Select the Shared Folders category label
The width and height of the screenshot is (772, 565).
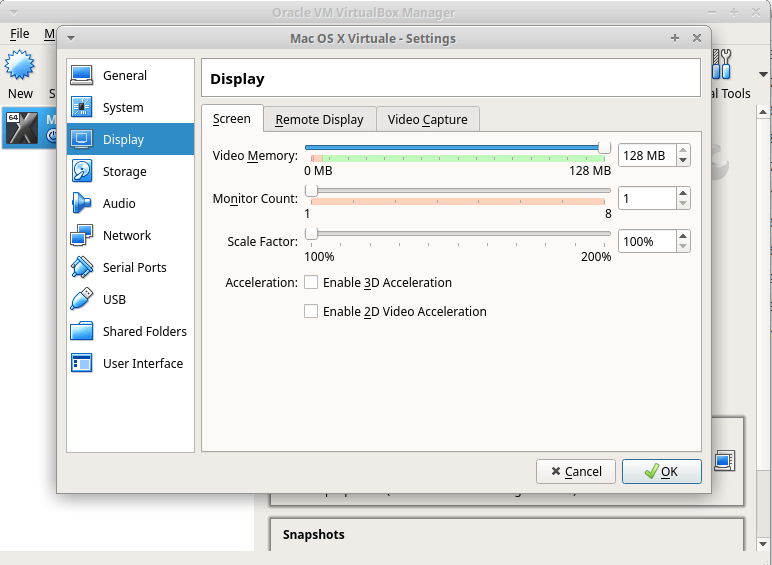145,331
